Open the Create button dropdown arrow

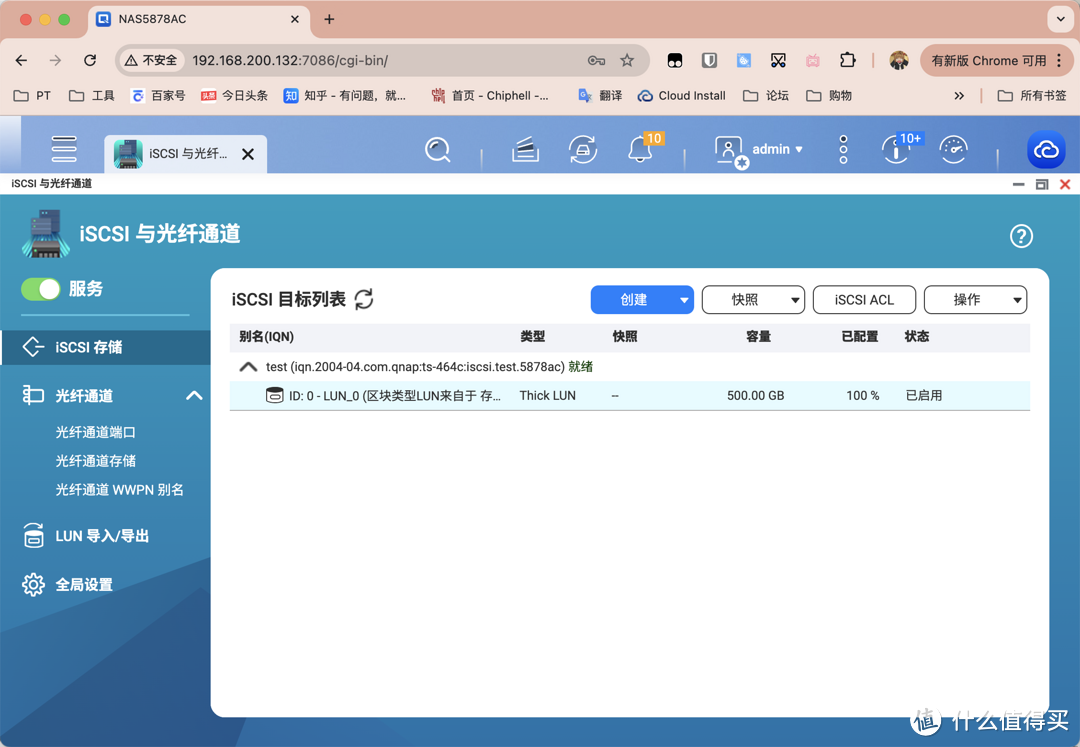[x=684, y=300]
